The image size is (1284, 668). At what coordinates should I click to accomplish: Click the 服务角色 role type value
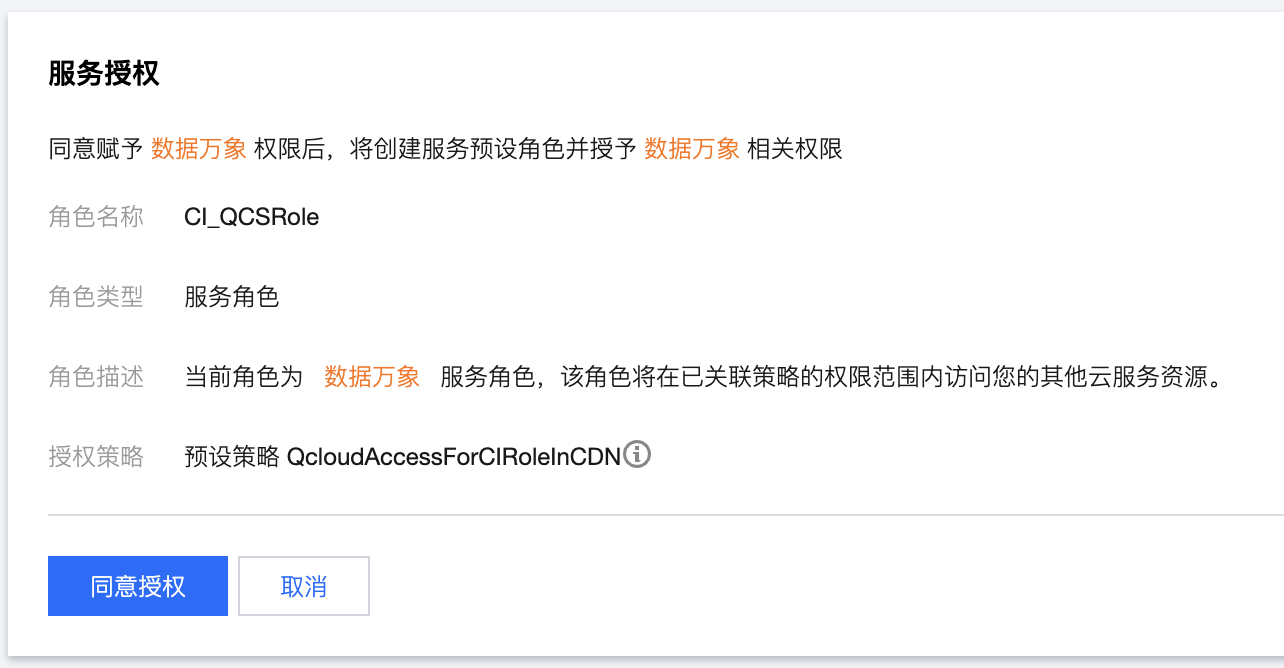(x=232, y=297)
